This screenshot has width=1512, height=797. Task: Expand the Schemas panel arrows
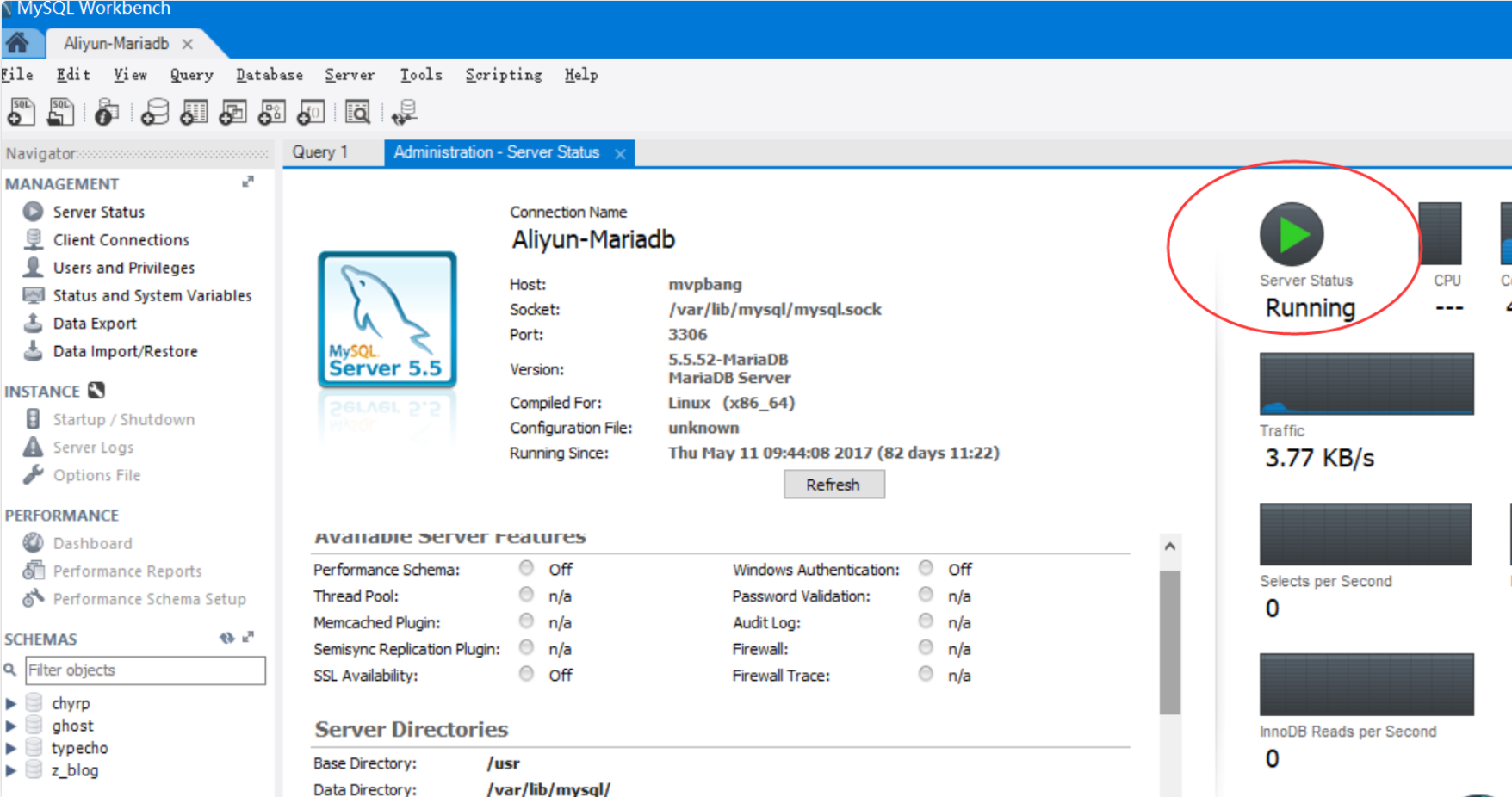[x=248, y=637]
